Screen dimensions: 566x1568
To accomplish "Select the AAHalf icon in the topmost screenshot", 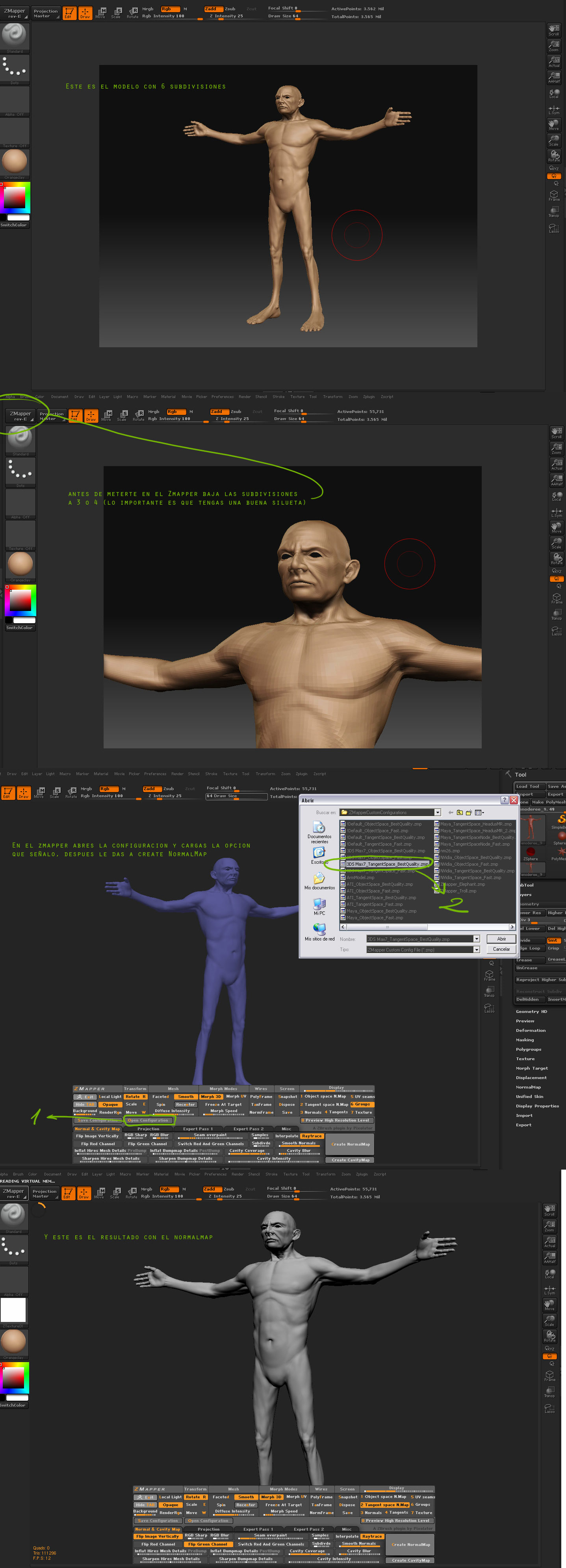I will click(554, 77).
